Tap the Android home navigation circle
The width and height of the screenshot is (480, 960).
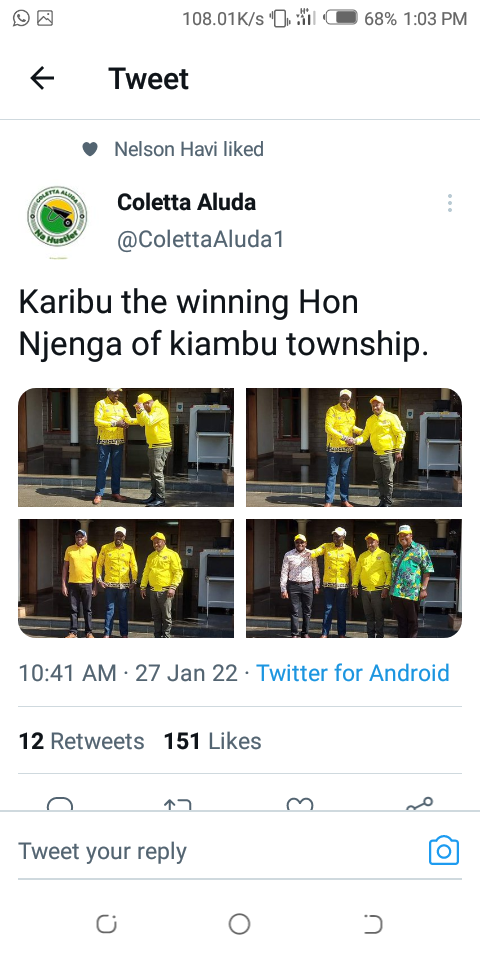coord(239,924)
